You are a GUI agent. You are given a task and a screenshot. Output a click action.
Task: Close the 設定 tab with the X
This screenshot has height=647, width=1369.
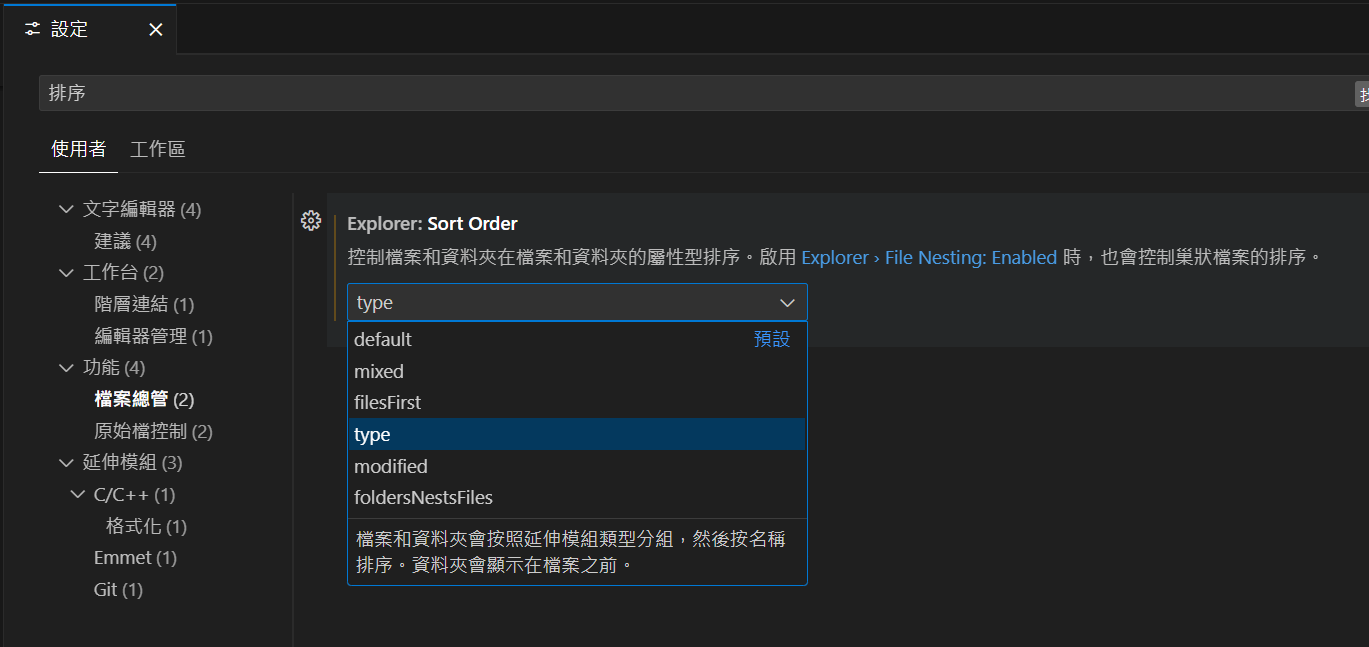pos(156,30)
